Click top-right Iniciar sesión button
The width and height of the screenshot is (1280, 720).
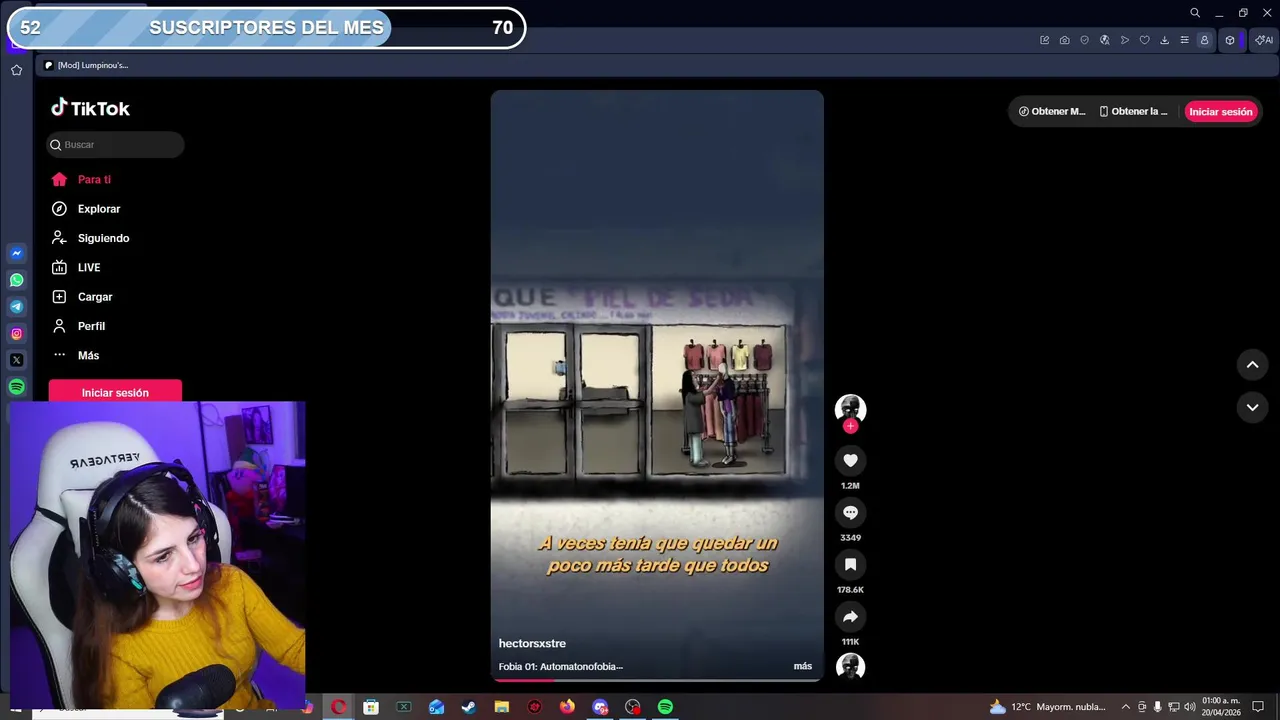tap(1220, 112)
